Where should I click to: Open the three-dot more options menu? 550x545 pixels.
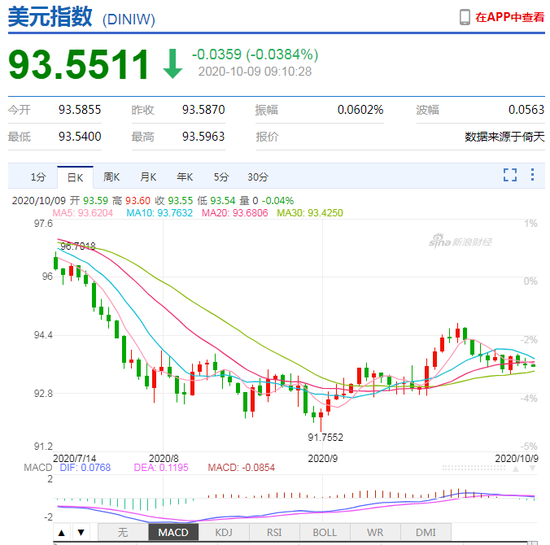point(532,175)
